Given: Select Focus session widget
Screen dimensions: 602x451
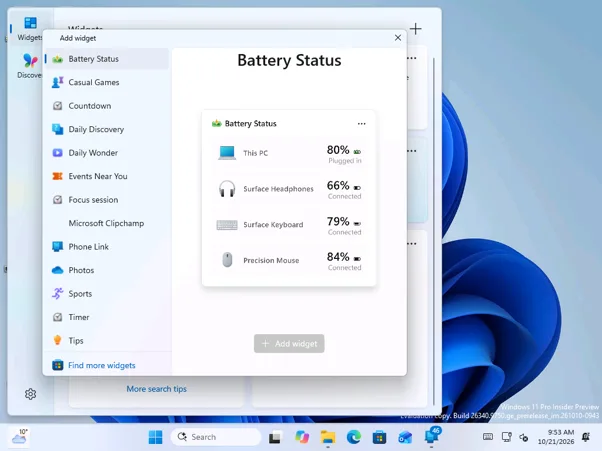Looking at the screenshot, I should tap(107, 200).
